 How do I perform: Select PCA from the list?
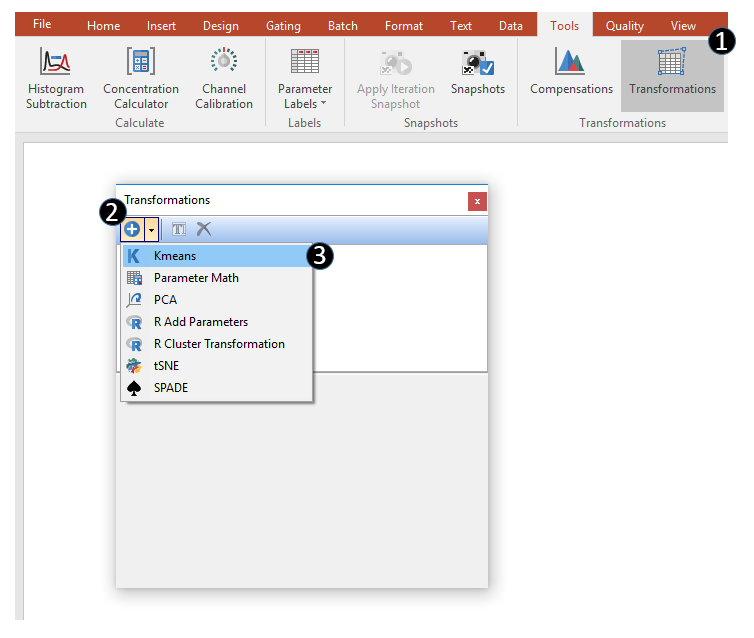165,300
